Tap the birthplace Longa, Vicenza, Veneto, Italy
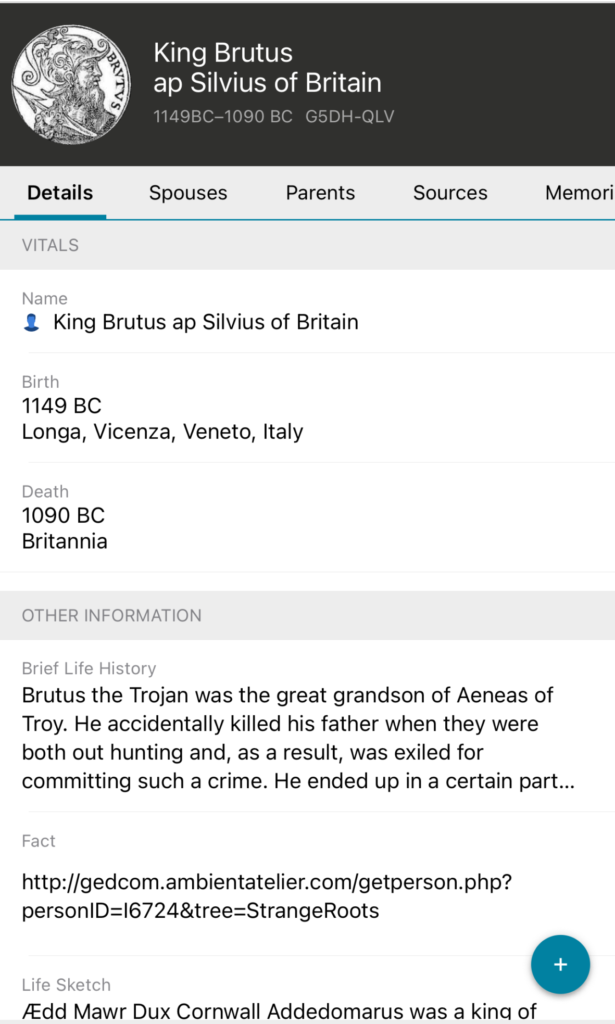 [162, 432]
